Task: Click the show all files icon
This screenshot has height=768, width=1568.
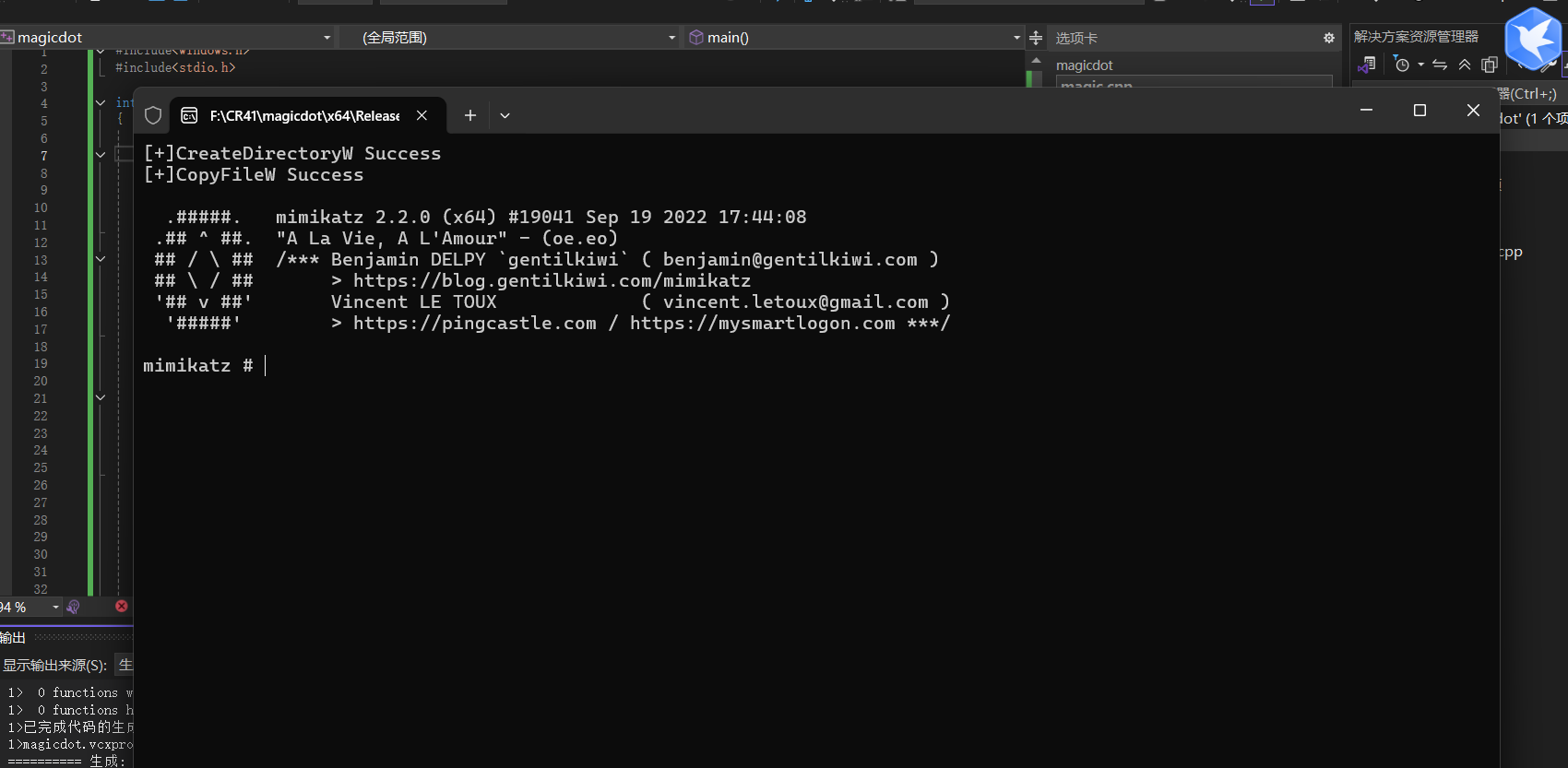Action: (1489, 65)
